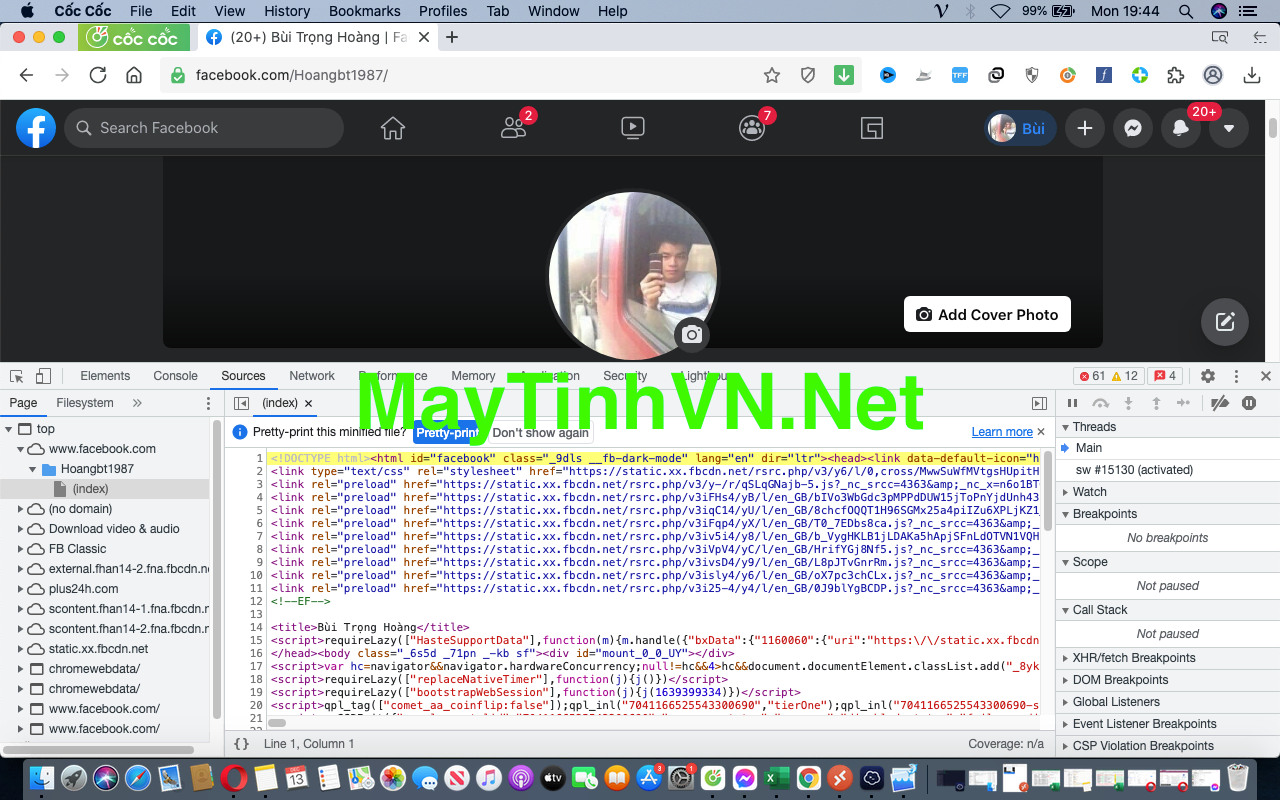1280x800 pixels.
Task: Expand Event Listener Breakpoints section
Action: [x=1144, y=724]
